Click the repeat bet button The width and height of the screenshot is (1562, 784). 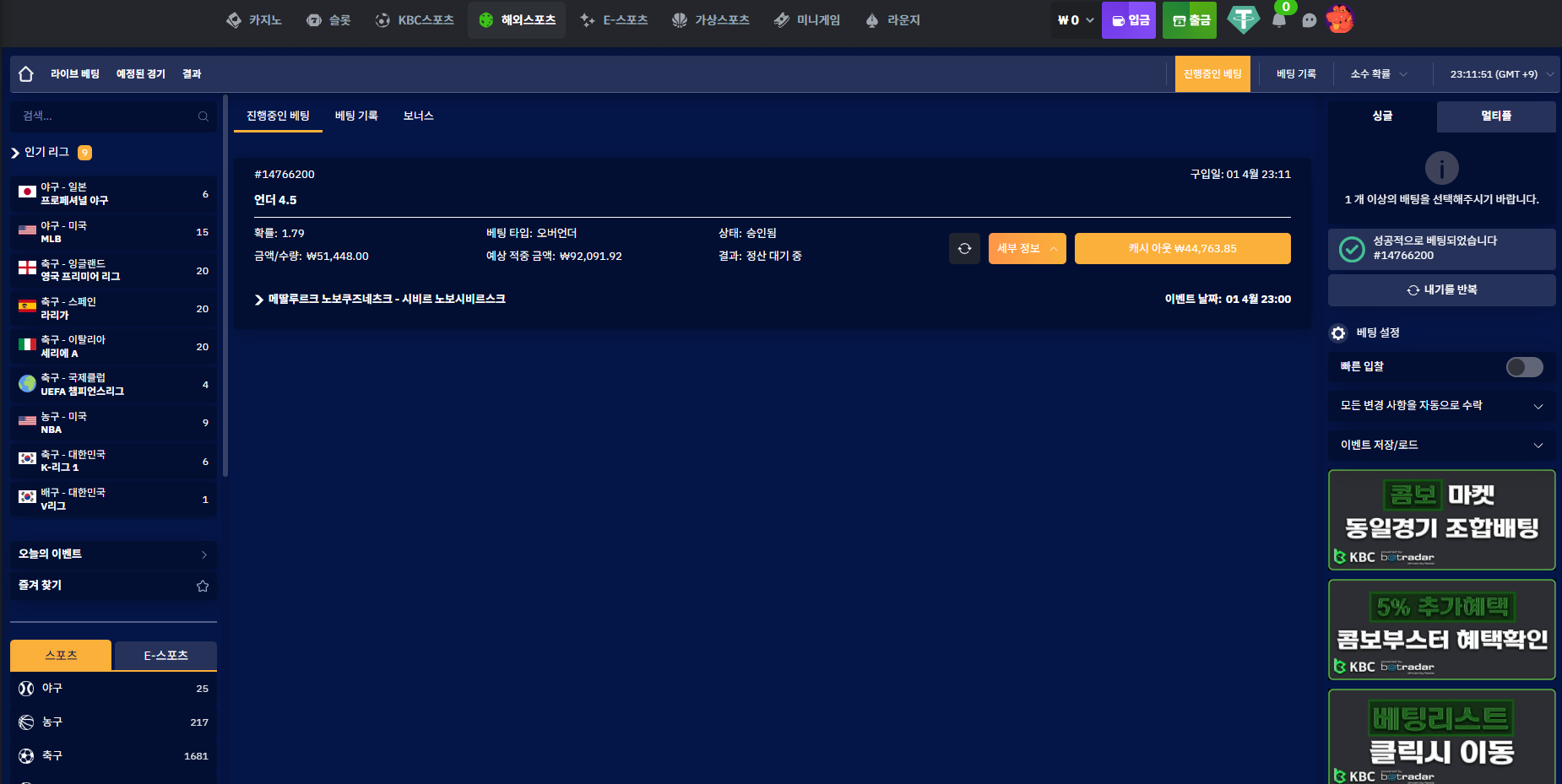pyautogui.click(x=1441, y=290)
